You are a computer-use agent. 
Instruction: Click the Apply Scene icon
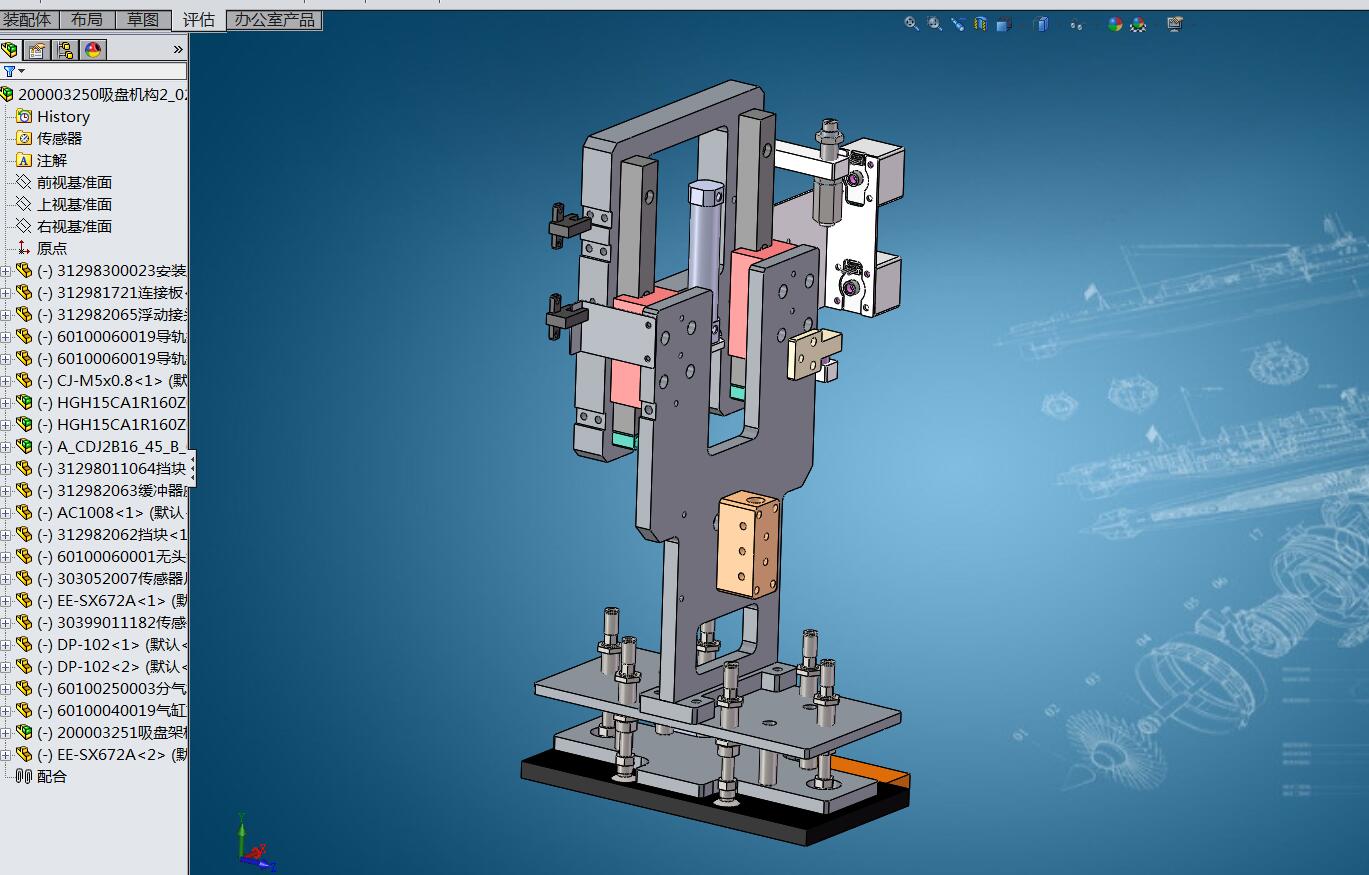point(1138,24)
